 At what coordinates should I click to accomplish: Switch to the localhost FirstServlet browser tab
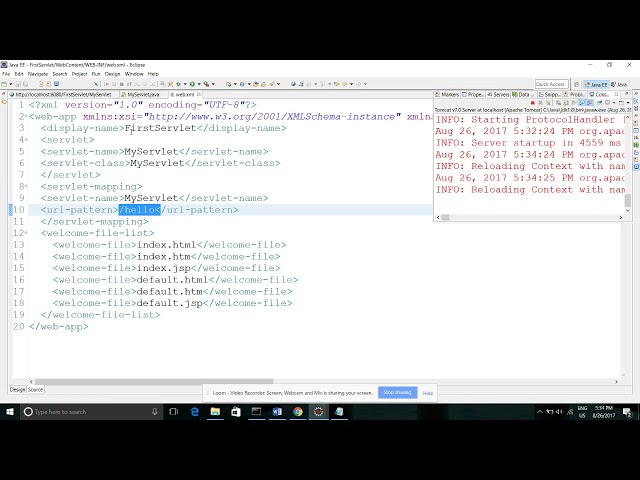(63, 94)
